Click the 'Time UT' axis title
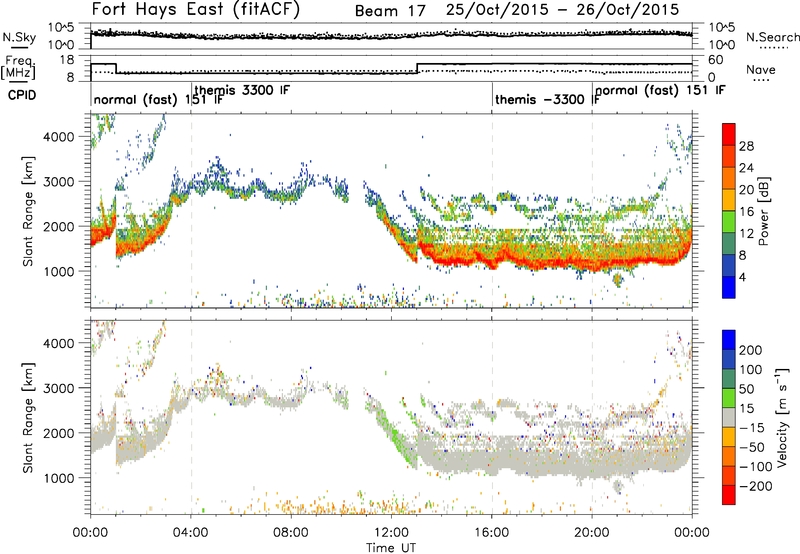This screenshot has width=800, height=554. 391,547
